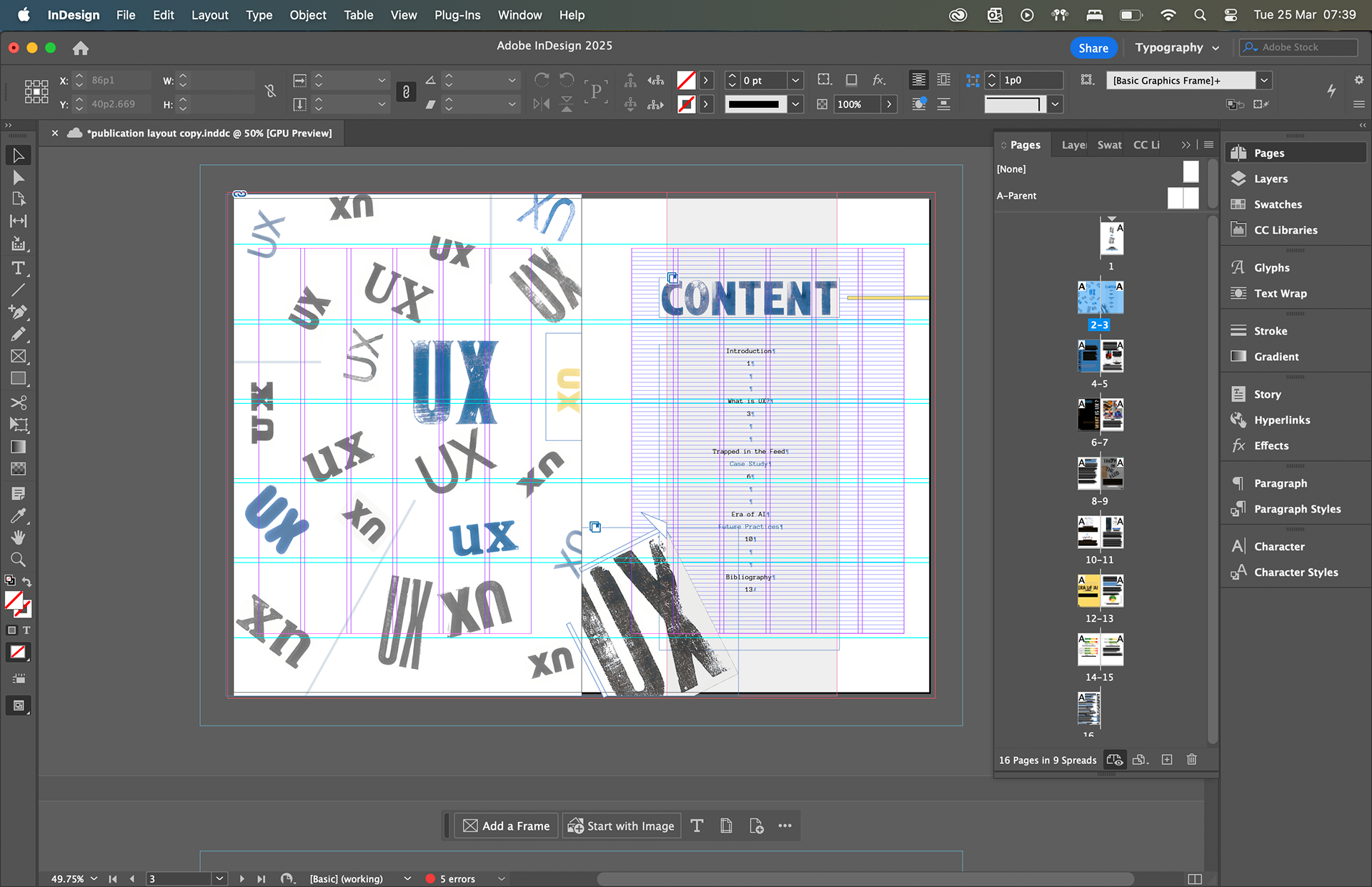Viewport: 1372px width, 887px height.
Task: Expand hidden panel tabs chevron
Action: (x=1186, y=144)
